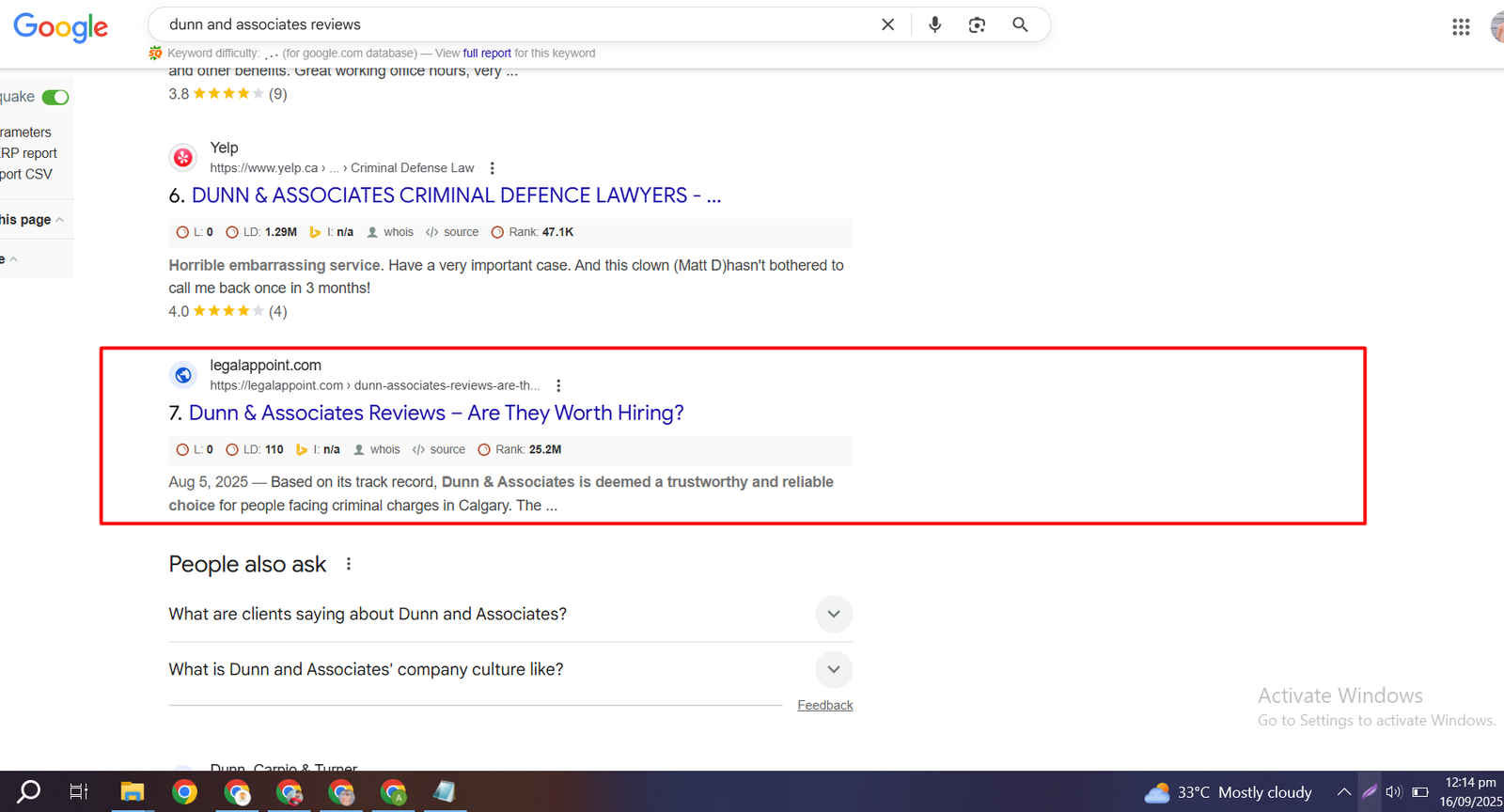
Task: Expand the company culture question
Action: [x=833, y=669]
